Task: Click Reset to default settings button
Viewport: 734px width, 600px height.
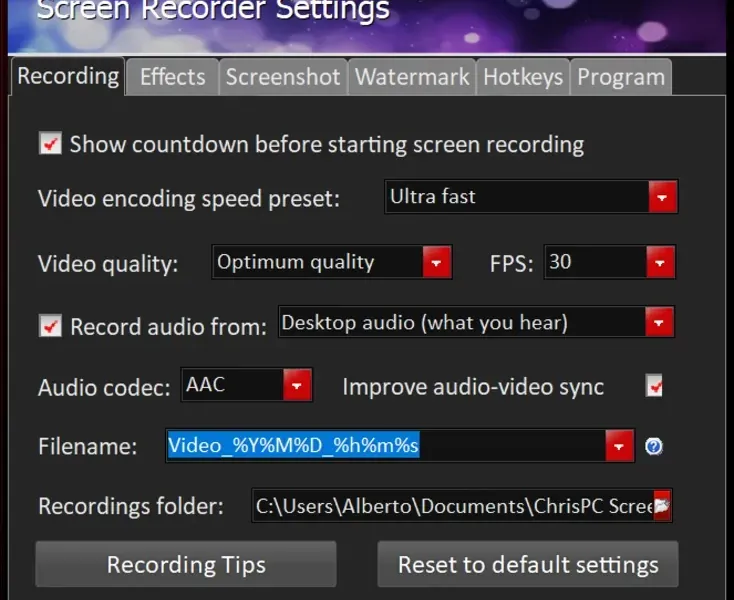Action: point(528,565)
